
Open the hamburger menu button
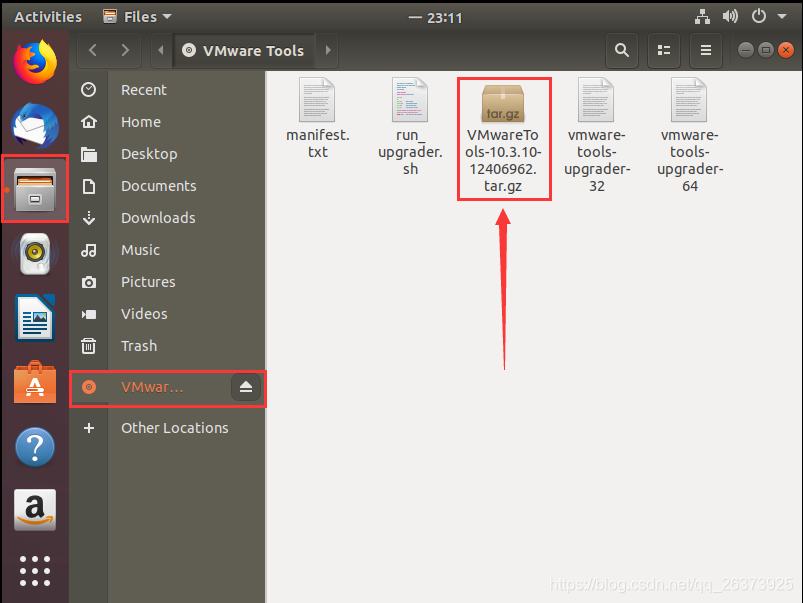coord(706,50)
